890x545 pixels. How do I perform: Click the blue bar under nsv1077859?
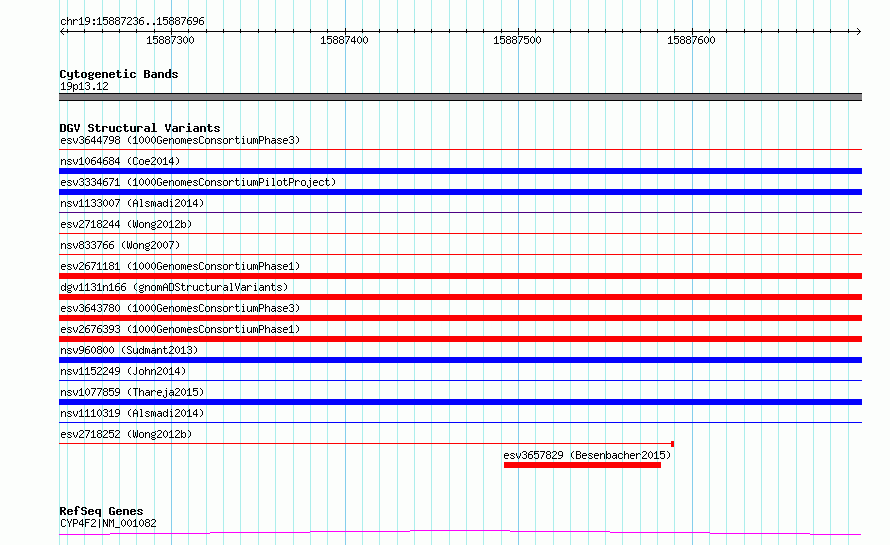pyautogui.click(x=460, y=402)
